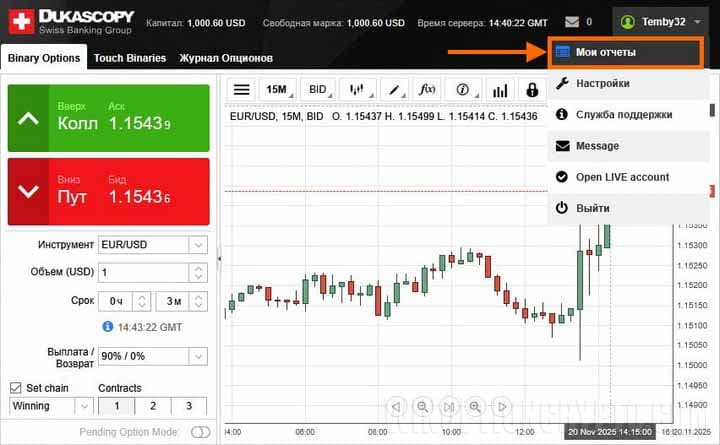Click the Капитал 1,000.60 USD value
The height and width of the screenshot is (445, 720).
click(216, 23)
